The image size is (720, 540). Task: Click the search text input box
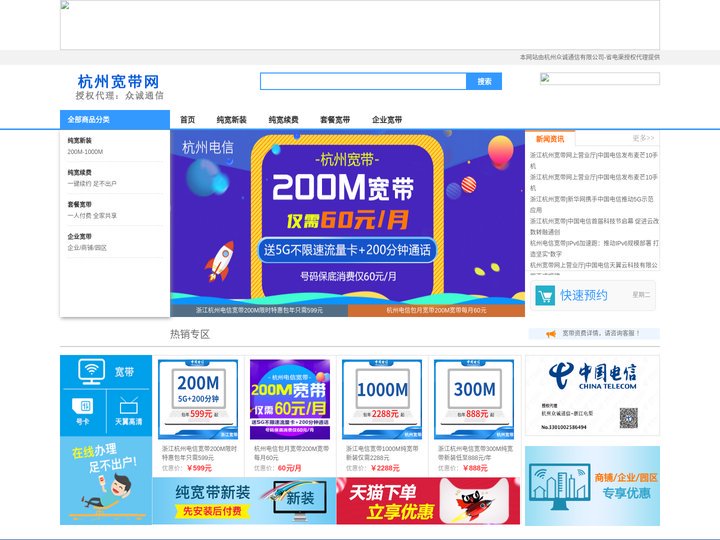(363, 81)
